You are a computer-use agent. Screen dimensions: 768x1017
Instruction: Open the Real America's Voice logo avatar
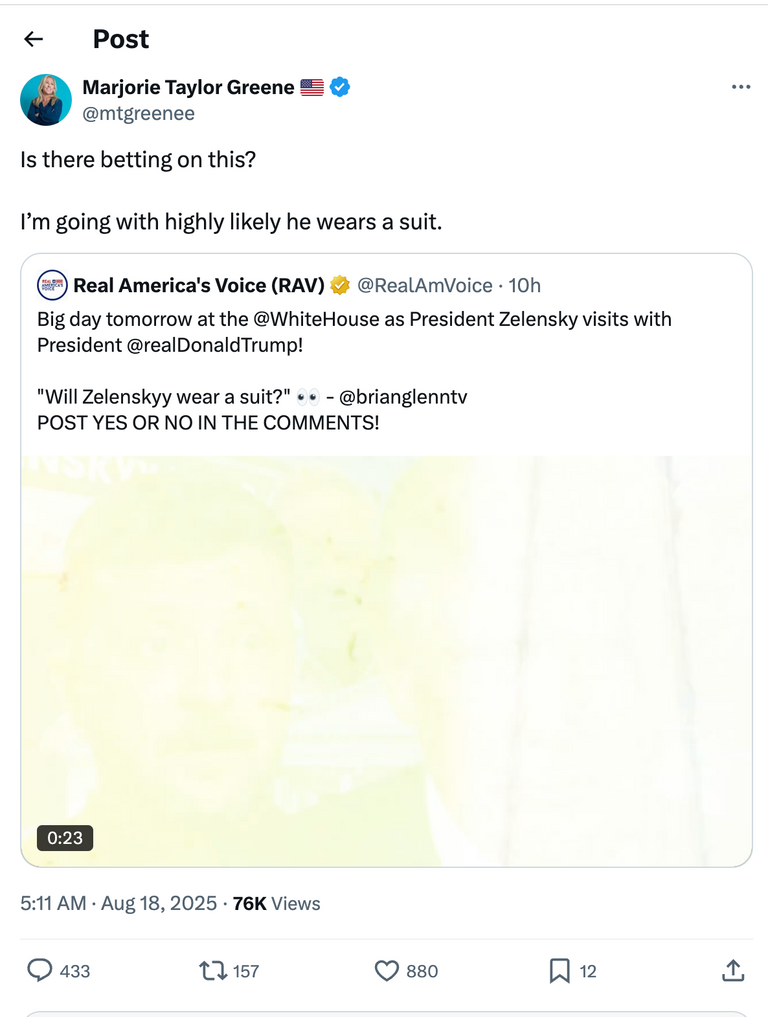click(52, 285)
